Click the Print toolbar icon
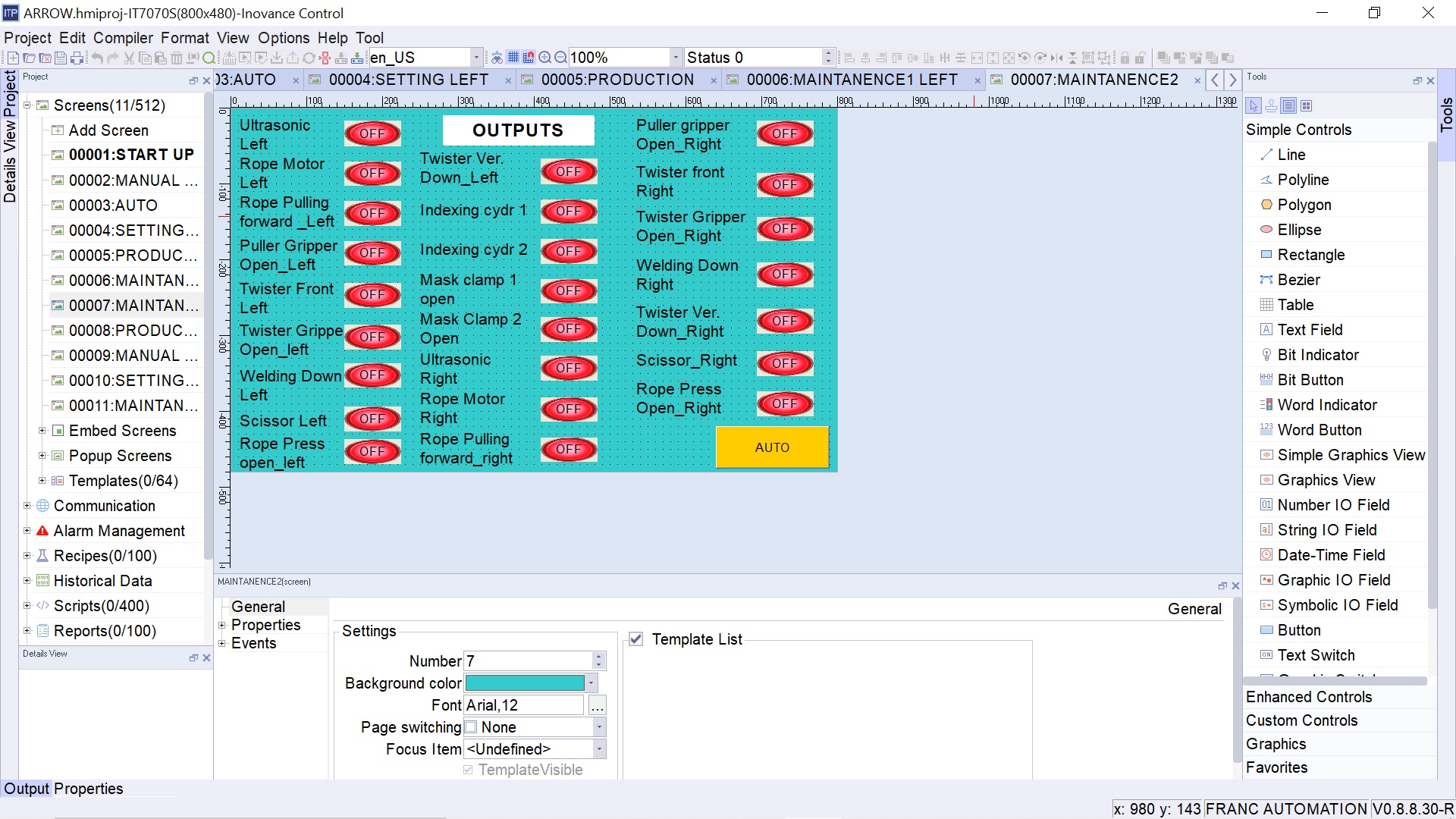This screenshot has height=819, width=1456. (x=77, y=58)
